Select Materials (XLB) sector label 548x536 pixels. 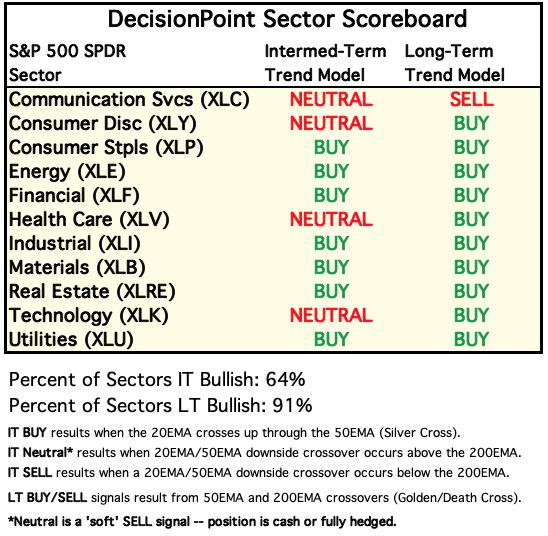click(x=77, y=268)
